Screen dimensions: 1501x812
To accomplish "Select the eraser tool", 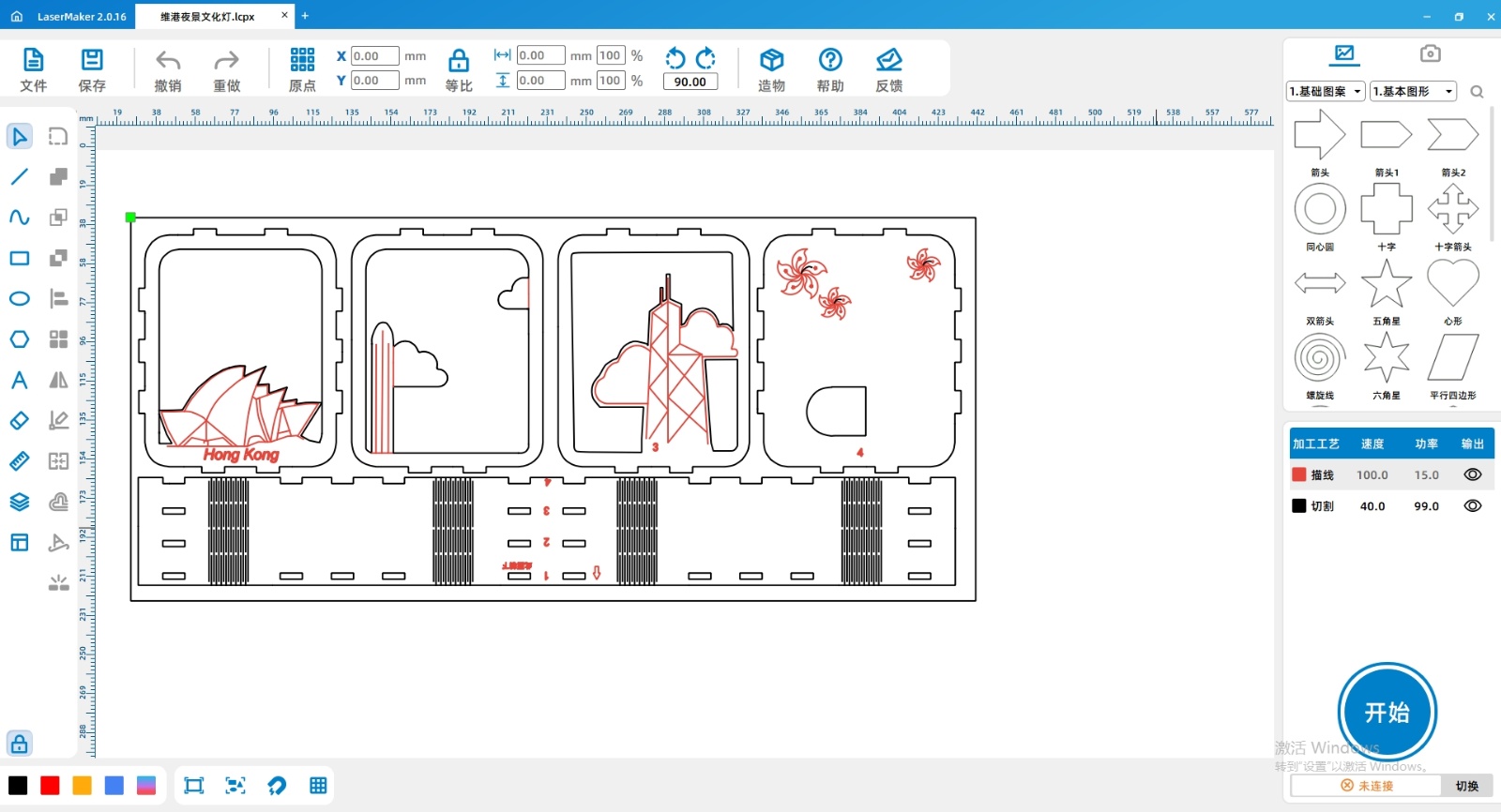I will point(20,421).
